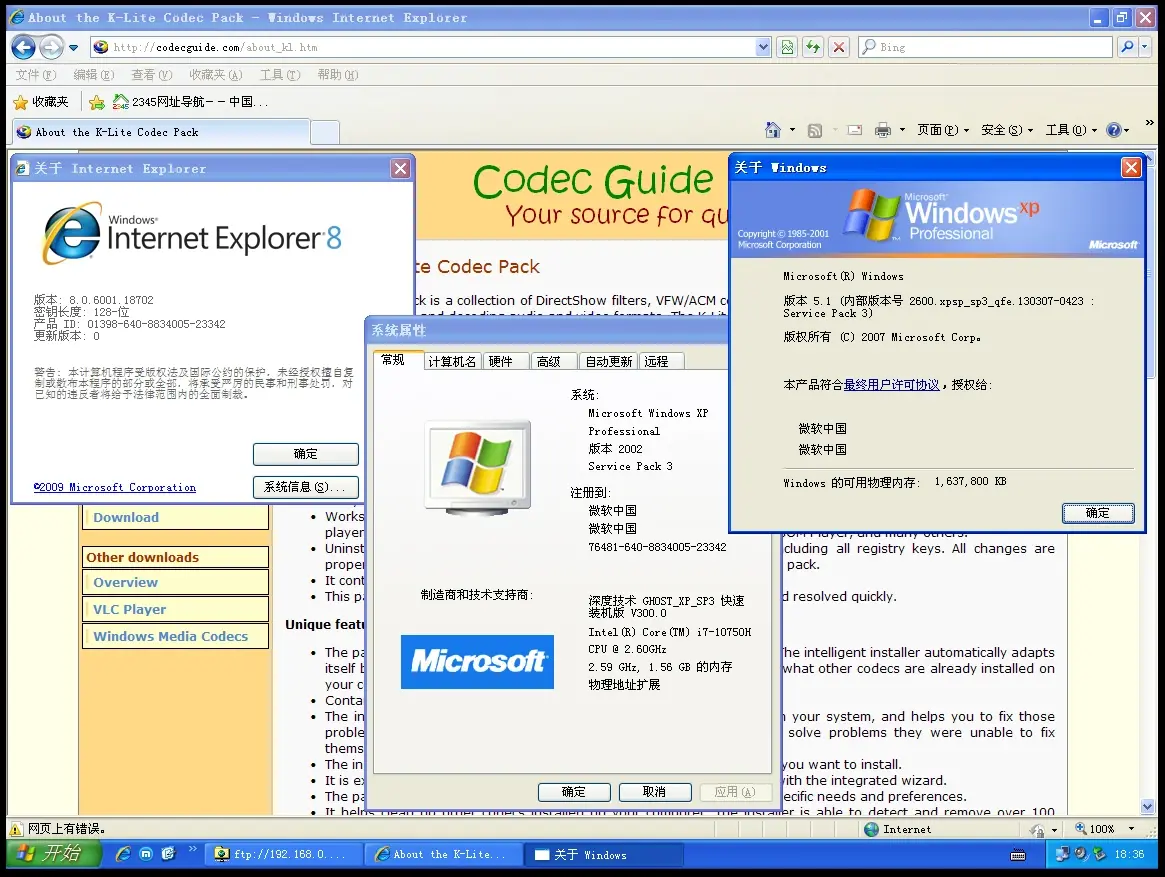The width and height of the screenshot is (1165, 877).
Task: Switch to the ftp://192.168.0 taskbar window
Action: click(283, 855)
